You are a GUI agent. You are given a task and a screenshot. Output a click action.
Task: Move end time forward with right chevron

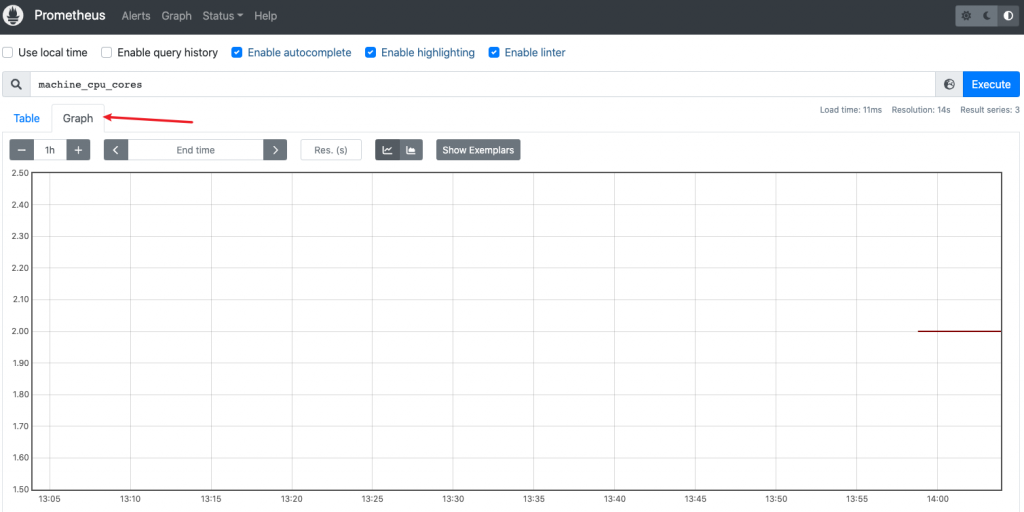(275, 150)
